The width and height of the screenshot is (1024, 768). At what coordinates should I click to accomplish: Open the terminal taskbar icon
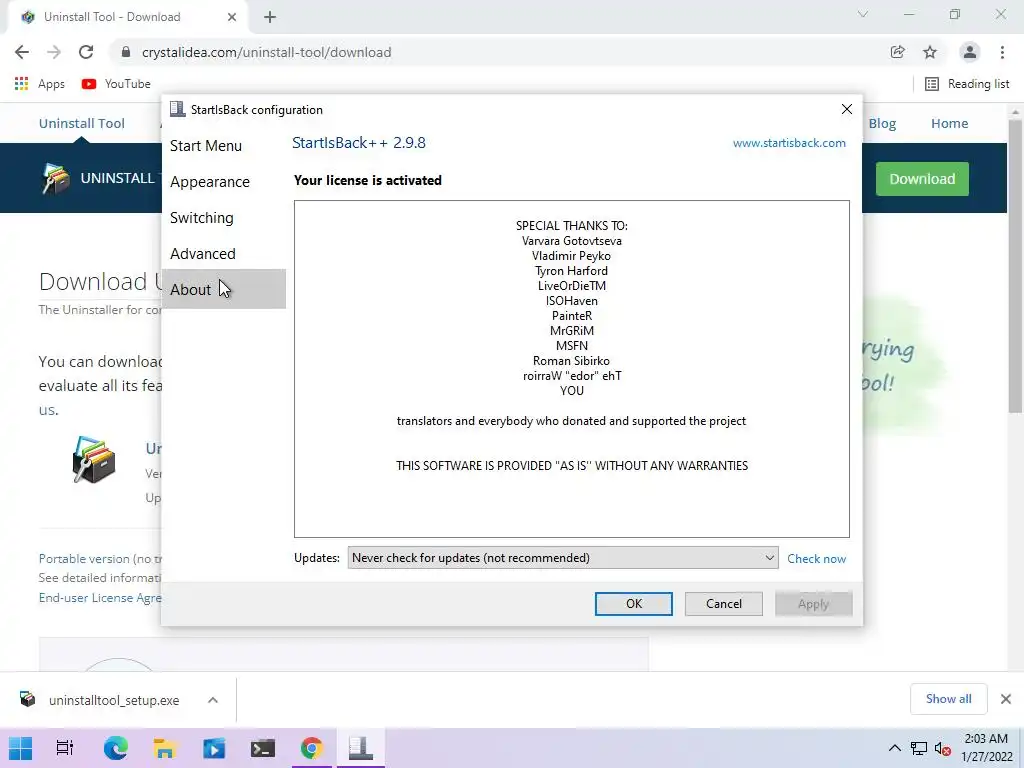coord(263,748)
